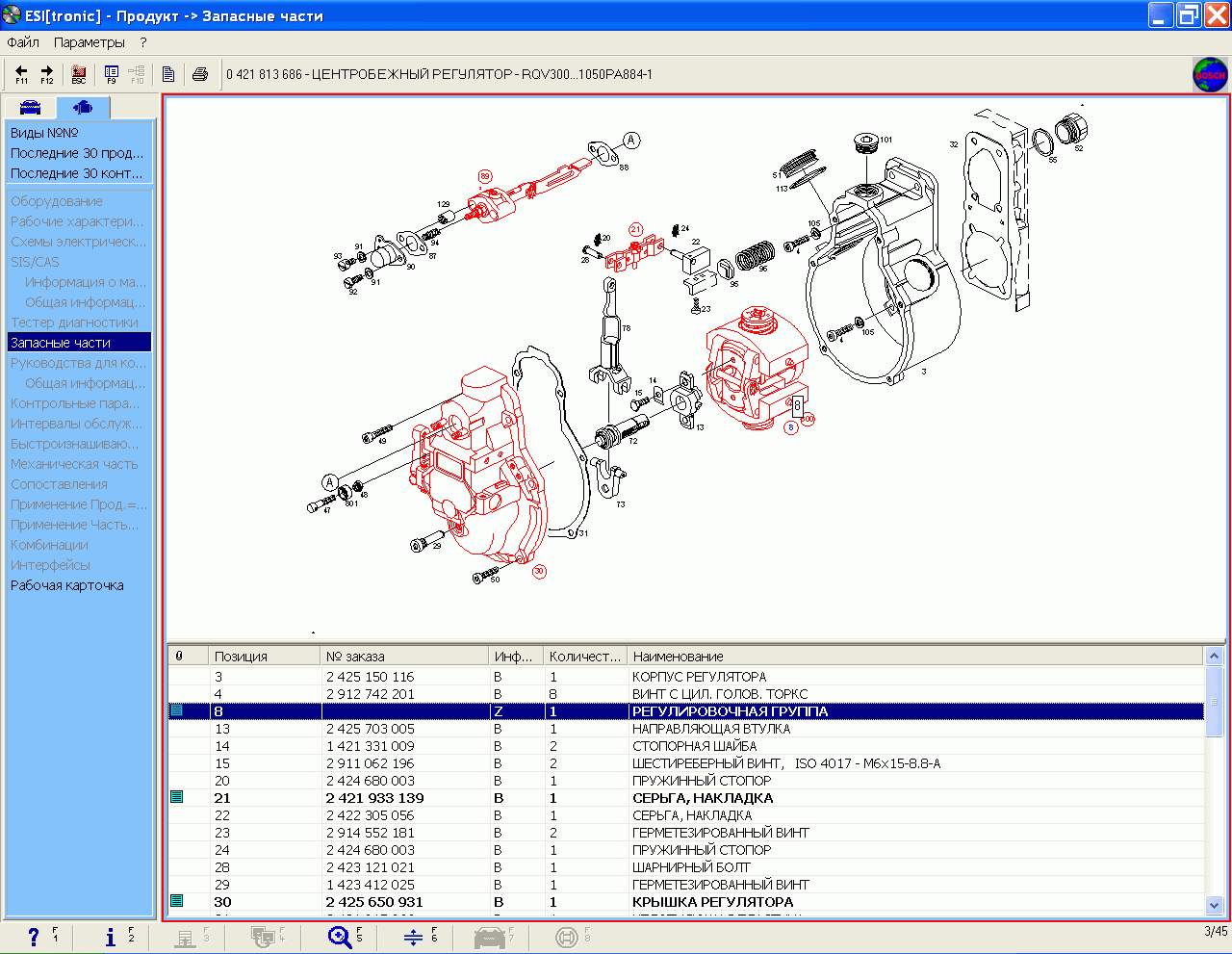Click teal marker icon on row 30
1232x954 pixels.
(x=177, y=901)
